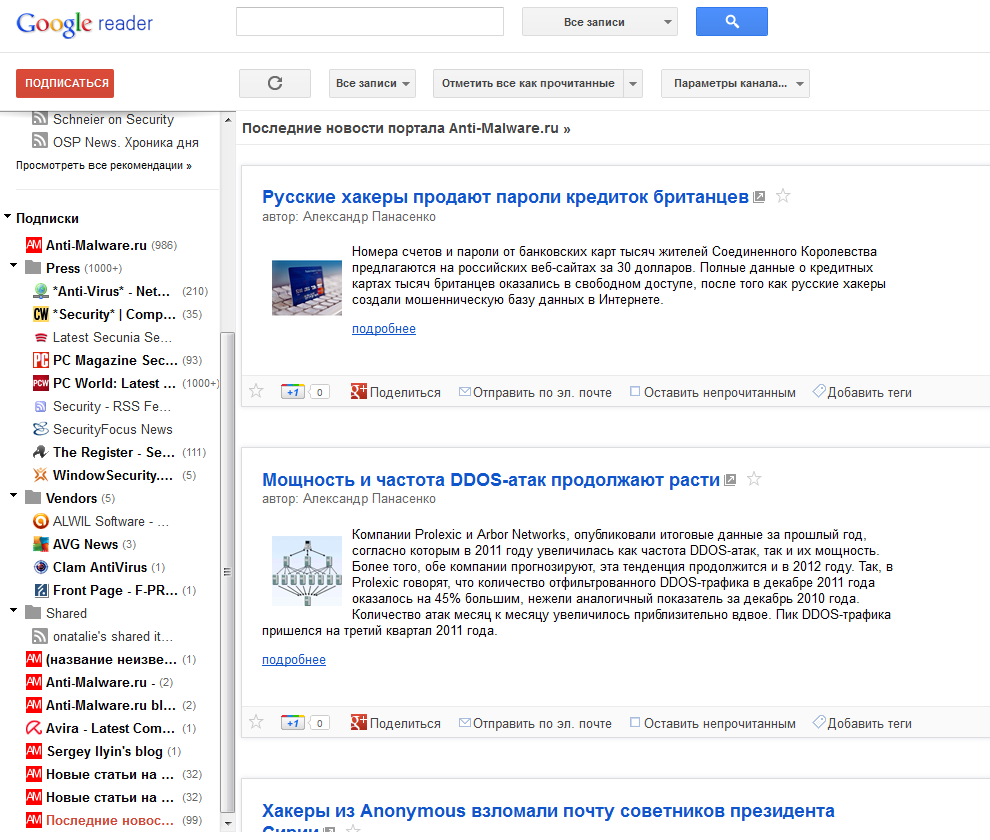Check 'Оставить непрочитанным' on DDOS article
The image size is (990, 840).
pos(635,723)
